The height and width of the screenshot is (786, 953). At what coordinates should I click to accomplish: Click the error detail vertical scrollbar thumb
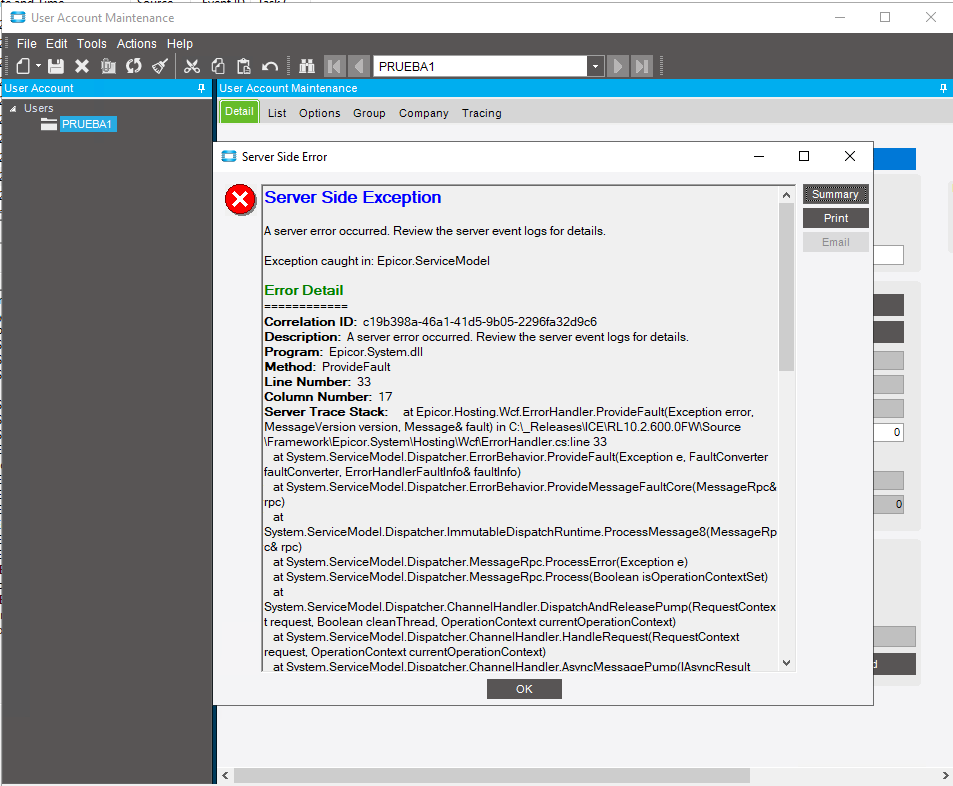pyautogui.click(x=786, y=286)
